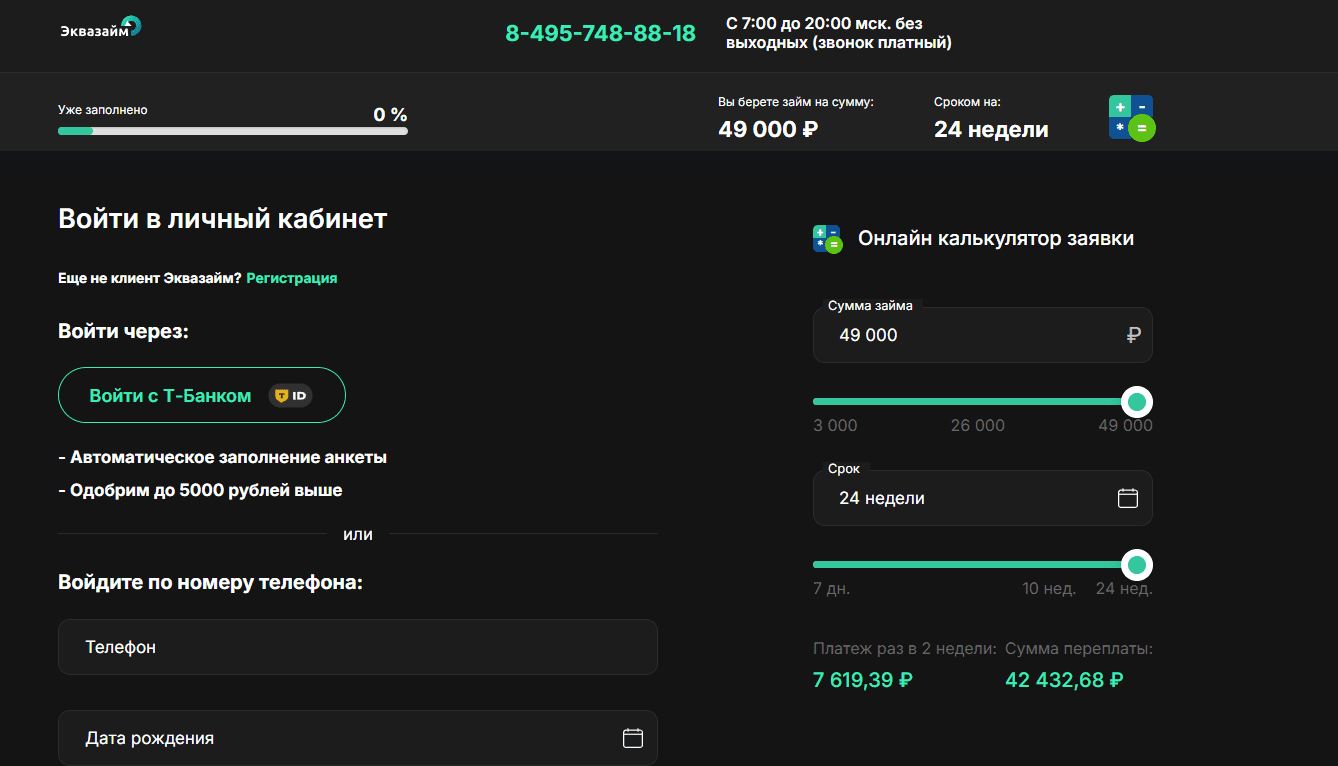Open the calculator icon in the summary bar
Viewport: 1338px width, 766px height.
(1132, 118)
